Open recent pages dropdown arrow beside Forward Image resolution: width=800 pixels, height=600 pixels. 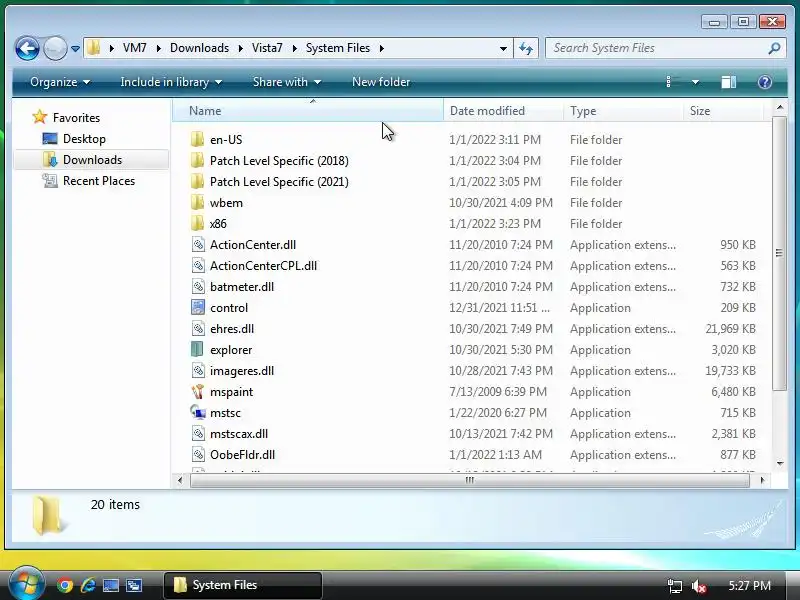pyautogui.click(x=76, y=49)
